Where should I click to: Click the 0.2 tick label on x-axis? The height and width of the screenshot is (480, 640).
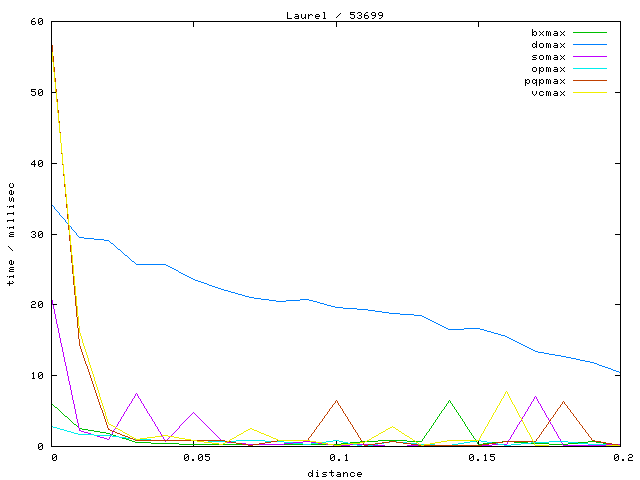click(622, 458)
